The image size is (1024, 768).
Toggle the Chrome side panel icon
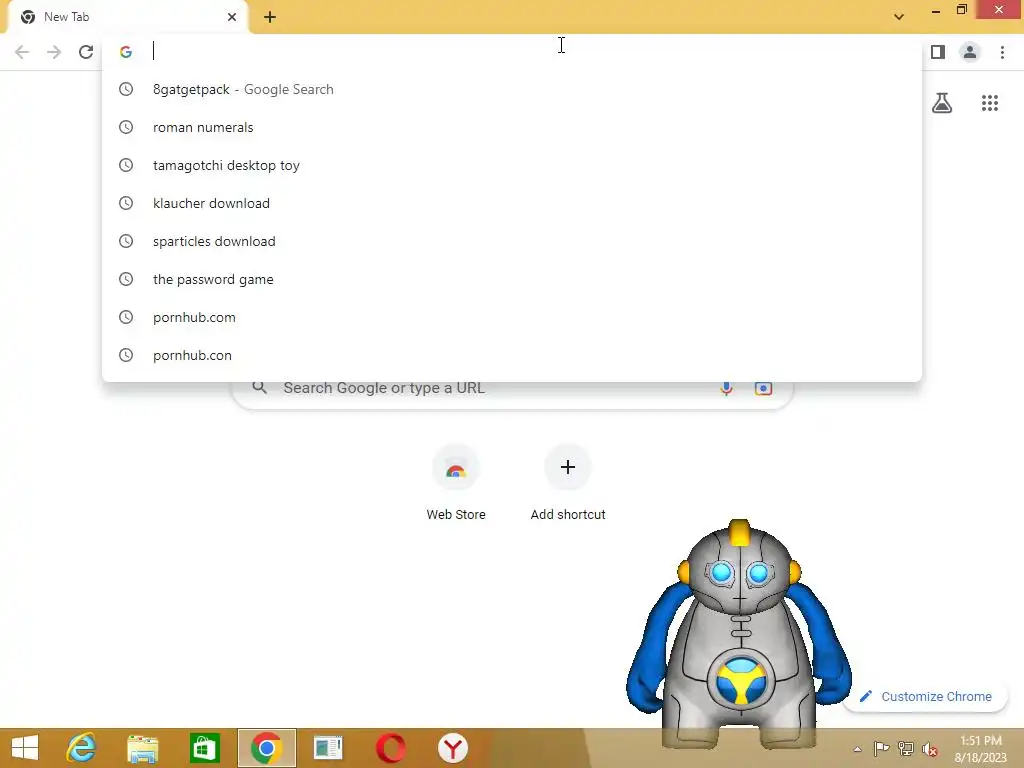point(938,52)
